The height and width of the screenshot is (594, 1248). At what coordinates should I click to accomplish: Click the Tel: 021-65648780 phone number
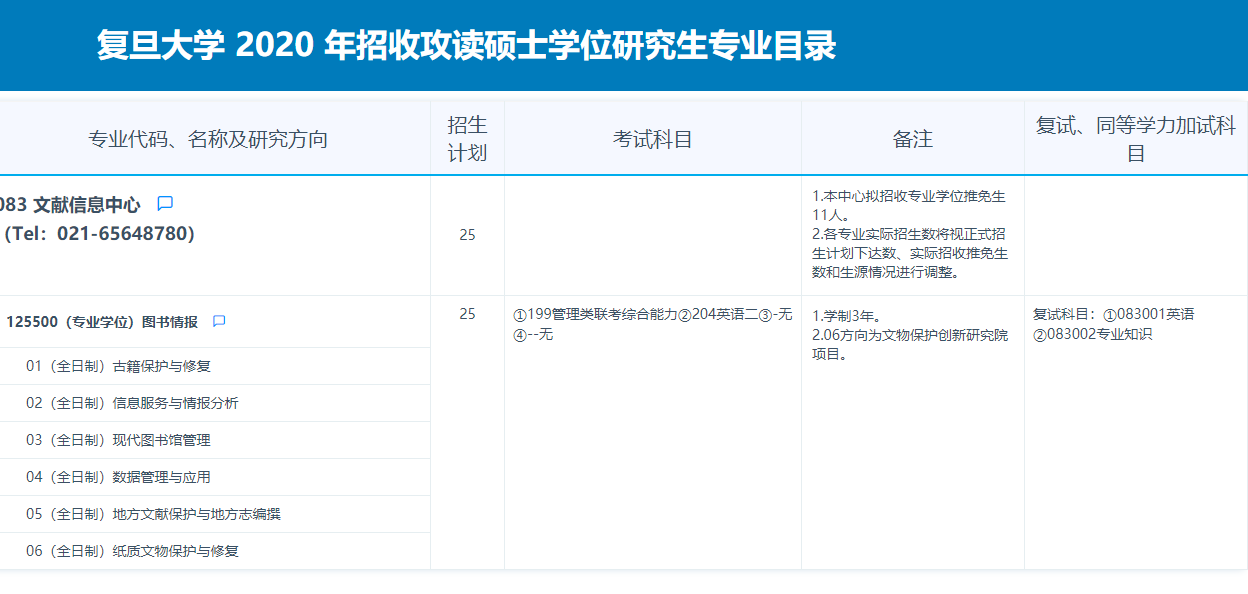(99, 234)
